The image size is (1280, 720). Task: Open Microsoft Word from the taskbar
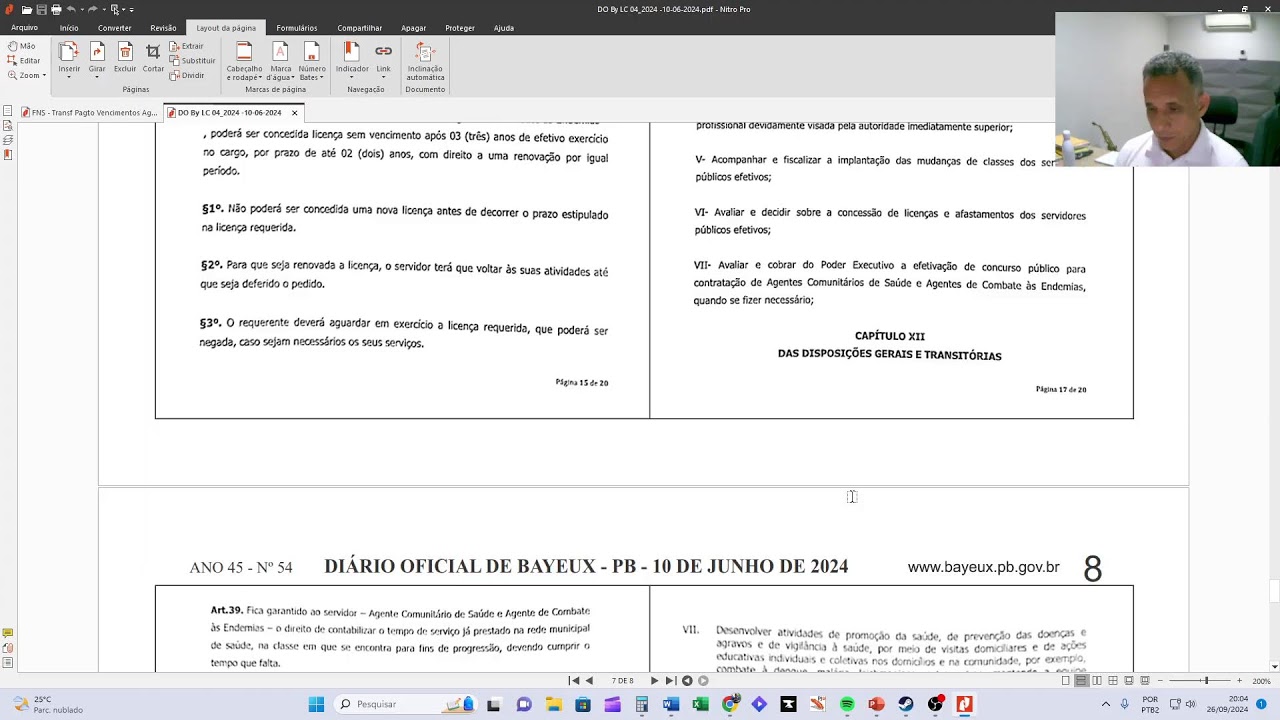coord(671,704)
